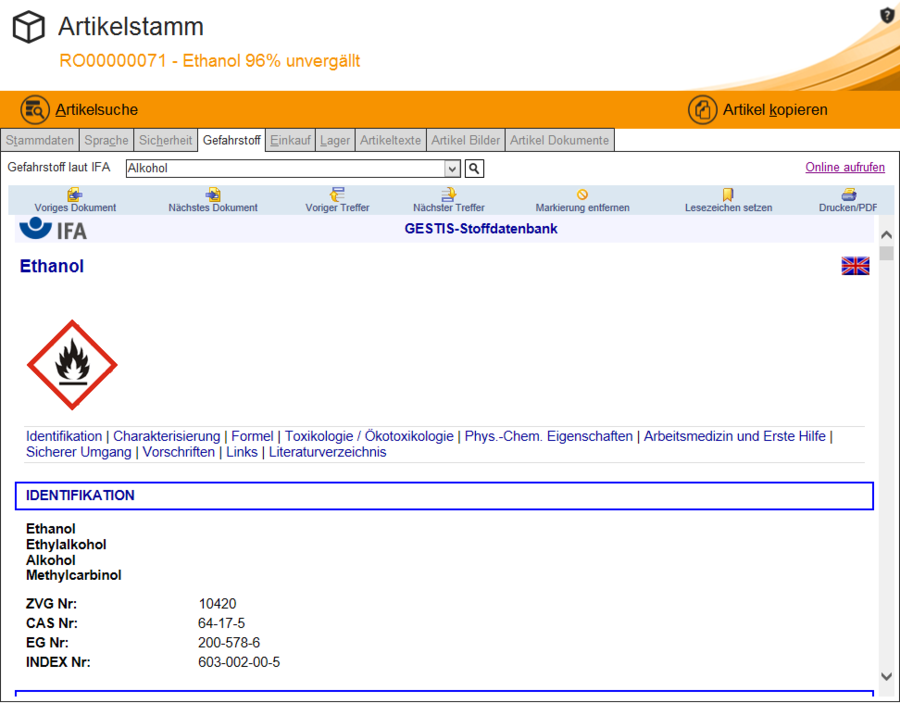Open the Sicherheit tab
The width and height of the screenshot is (900, 703).
[165, 141]
